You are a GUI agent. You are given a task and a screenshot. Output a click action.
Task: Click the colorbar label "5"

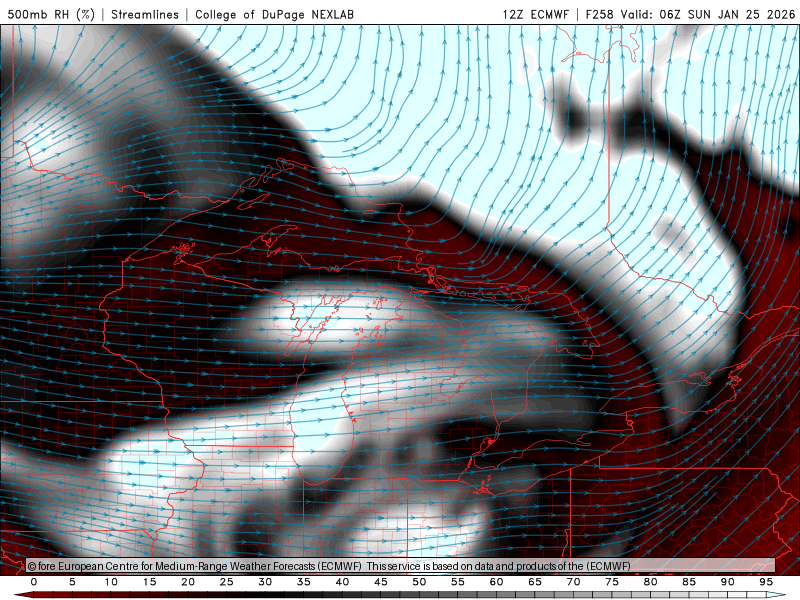coord(72,582)
